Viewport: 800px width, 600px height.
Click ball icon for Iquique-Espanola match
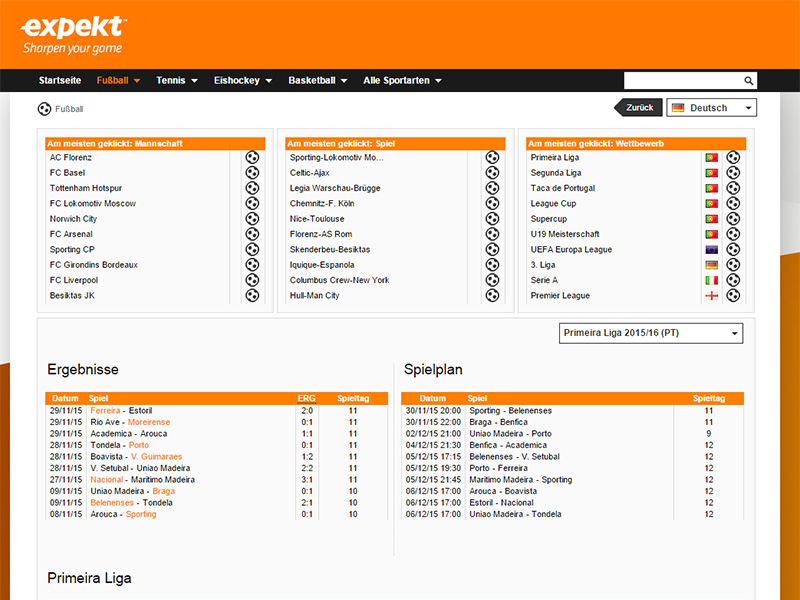pyautogui.click(x=492, y=264)
